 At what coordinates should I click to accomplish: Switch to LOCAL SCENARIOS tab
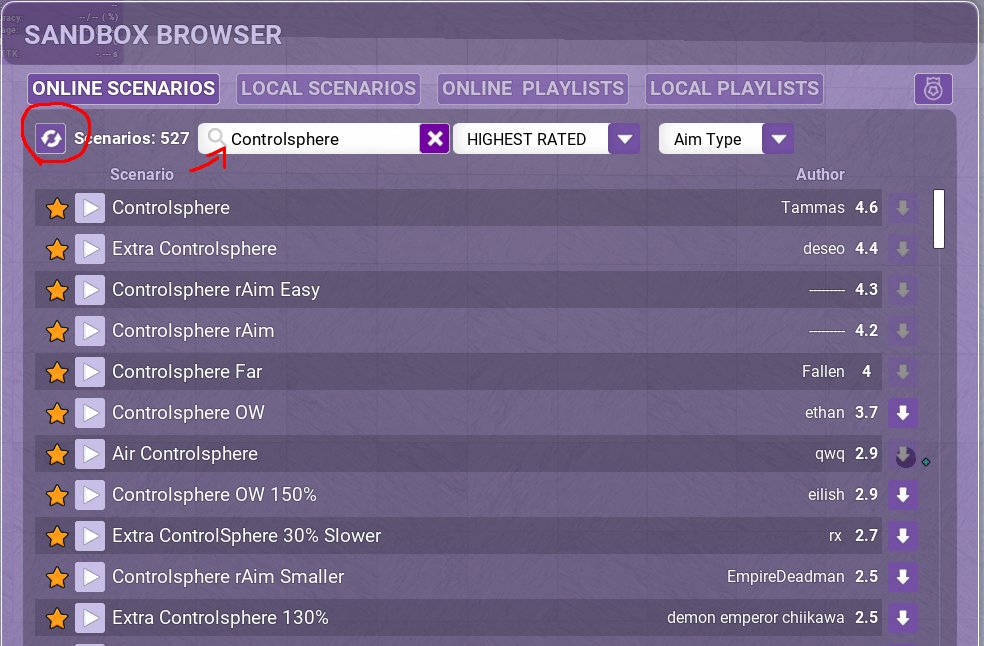tap(329, 89)
